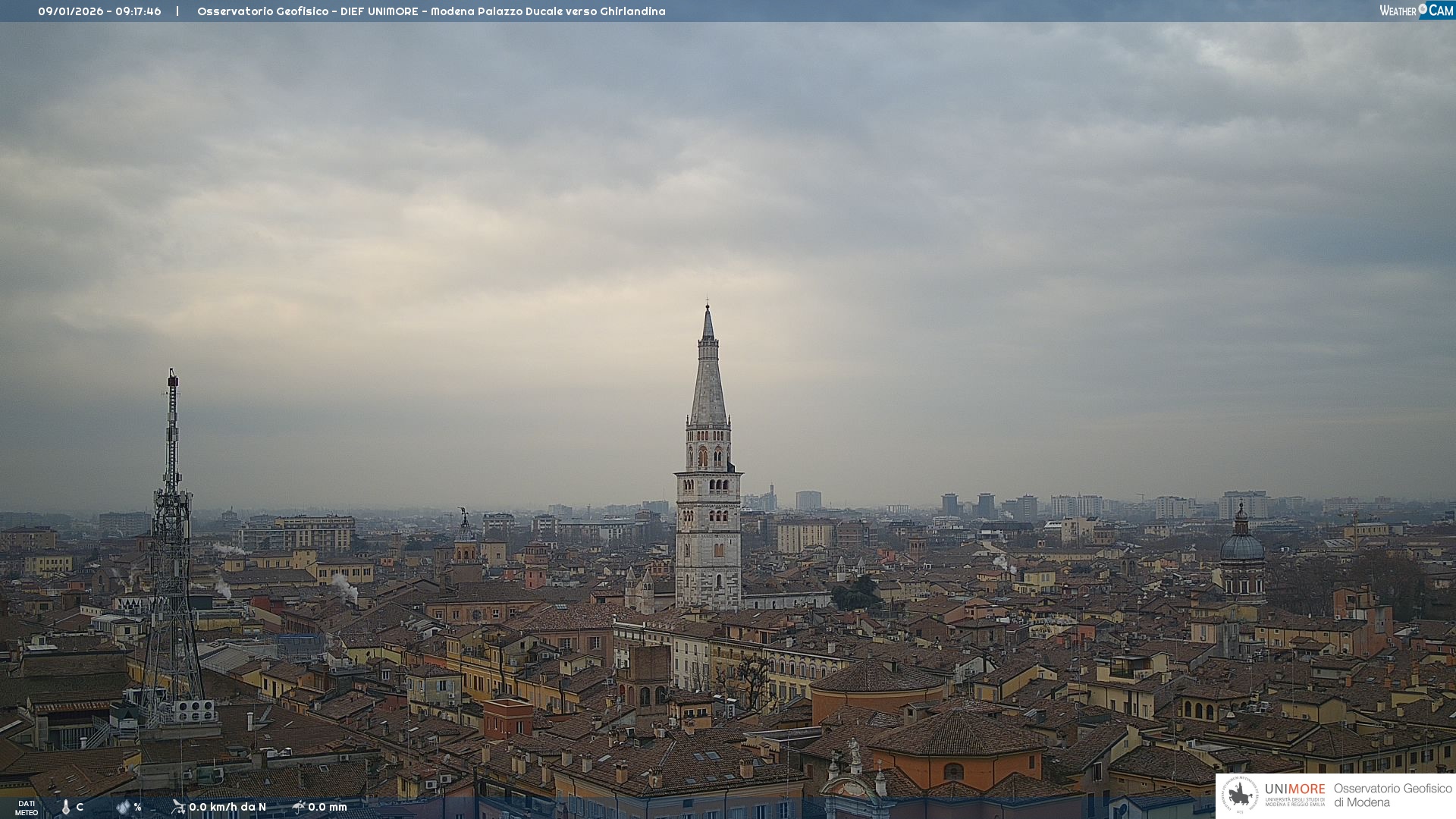Viewport: 1456px width, 819px height.
Task: Click the thermometer temperature icon
Action: 66,807
